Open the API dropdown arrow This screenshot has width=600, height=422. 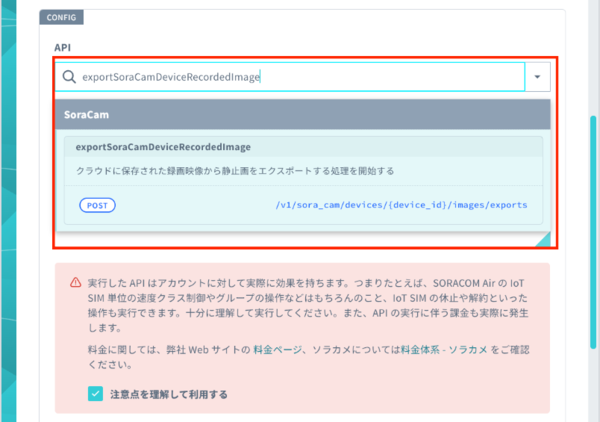[538, 77]
